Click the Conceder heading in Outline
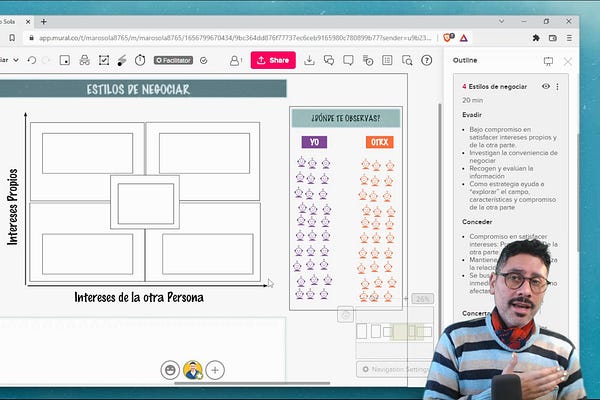Viewport: 600px width, 400px height. tap(477, 222)
